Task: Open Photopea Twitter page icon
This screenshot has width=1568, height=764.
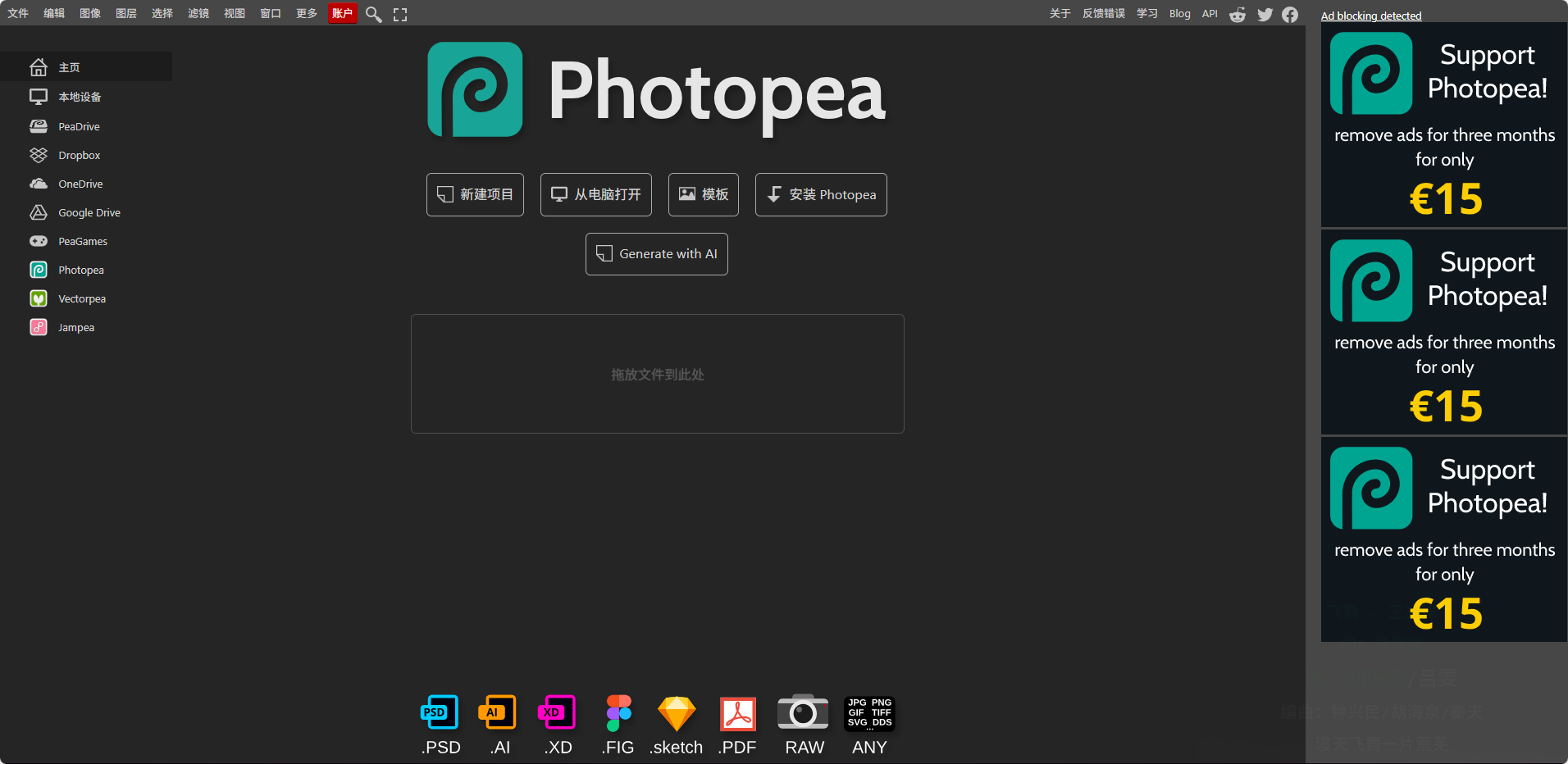Action: 1265,14
